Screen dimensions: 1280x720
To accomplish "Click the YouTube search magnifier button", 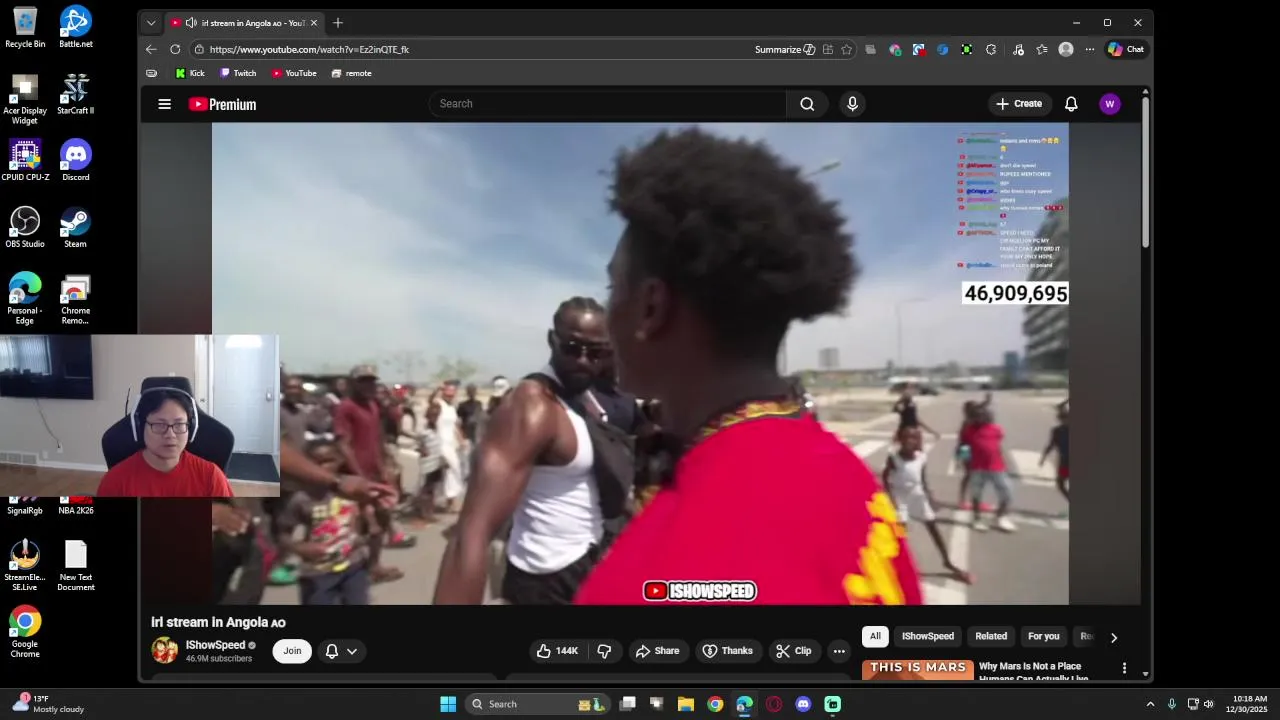I will pyautogui.click(x=807, y=104).
